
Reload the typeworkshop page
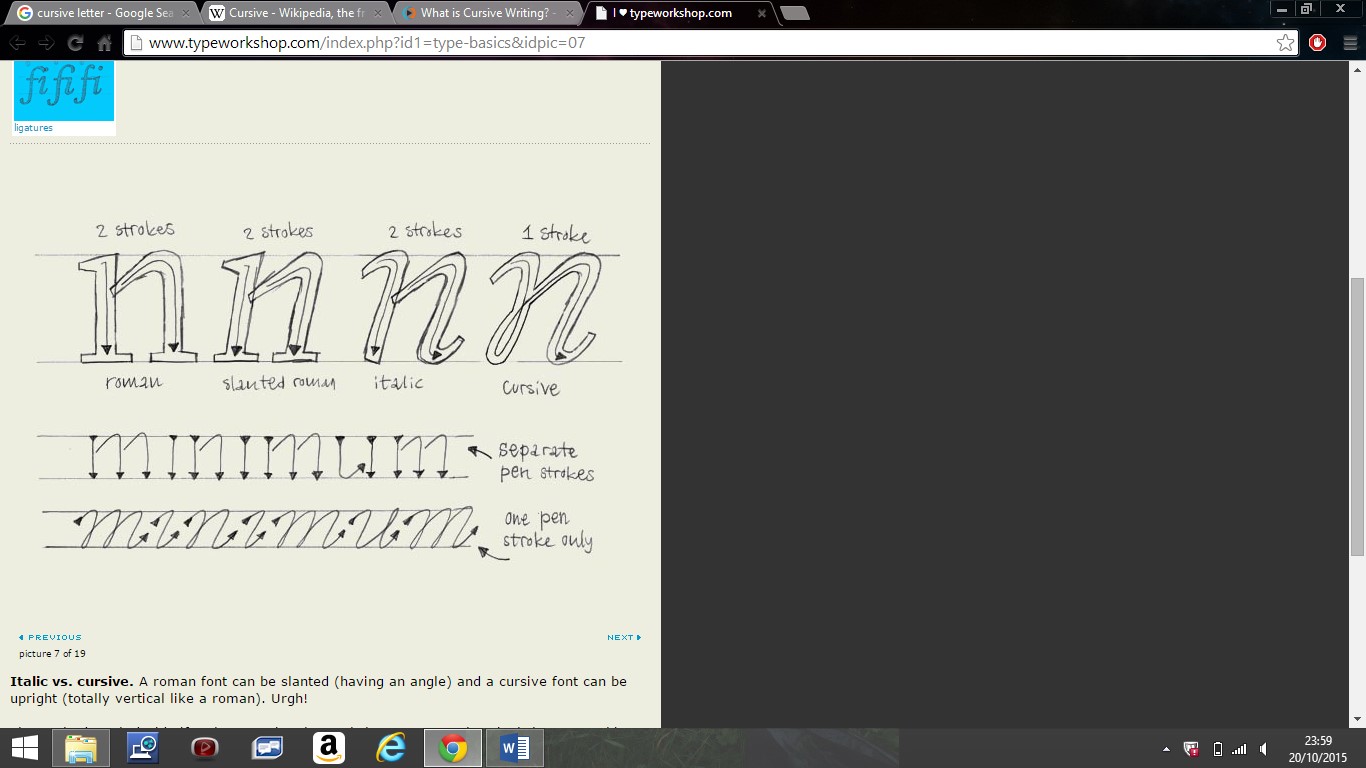tap(75, 43)
